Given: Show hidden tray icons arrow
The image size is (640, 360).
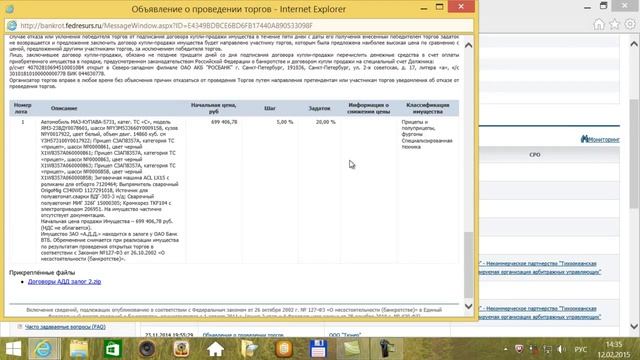Looking at the screenshot, I should (x=505, y=349).
